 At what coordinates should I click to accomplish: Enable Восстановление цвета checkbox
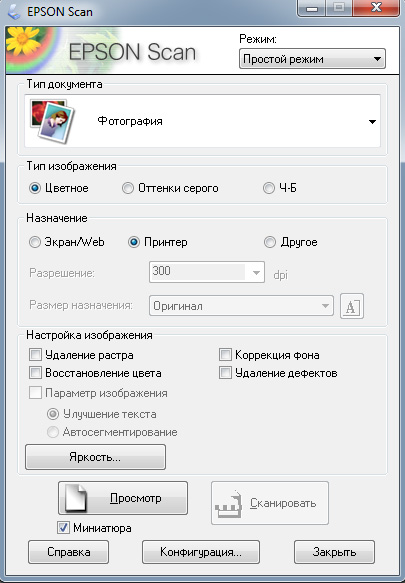[35, 373]
